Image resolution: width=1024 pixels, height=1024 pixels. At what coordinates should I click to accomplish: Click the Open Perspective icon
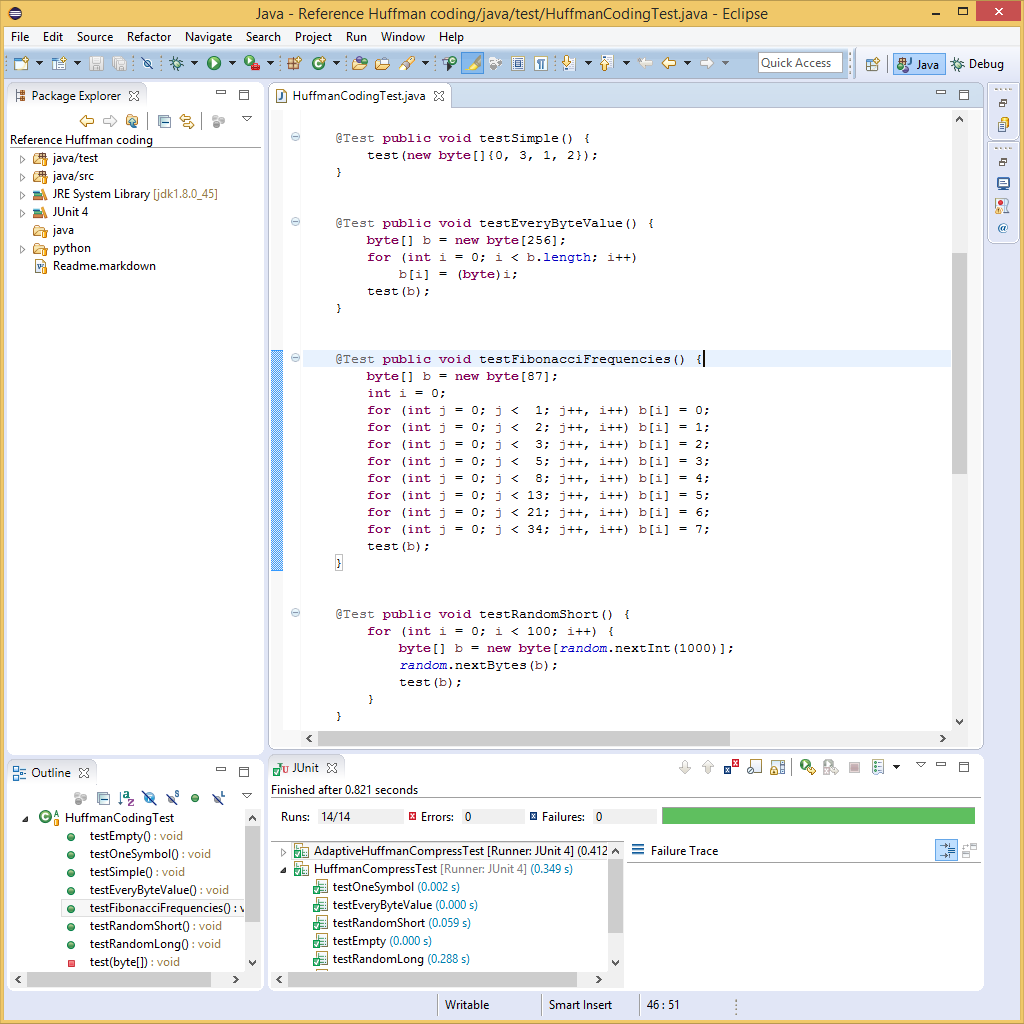pos(872,64)
